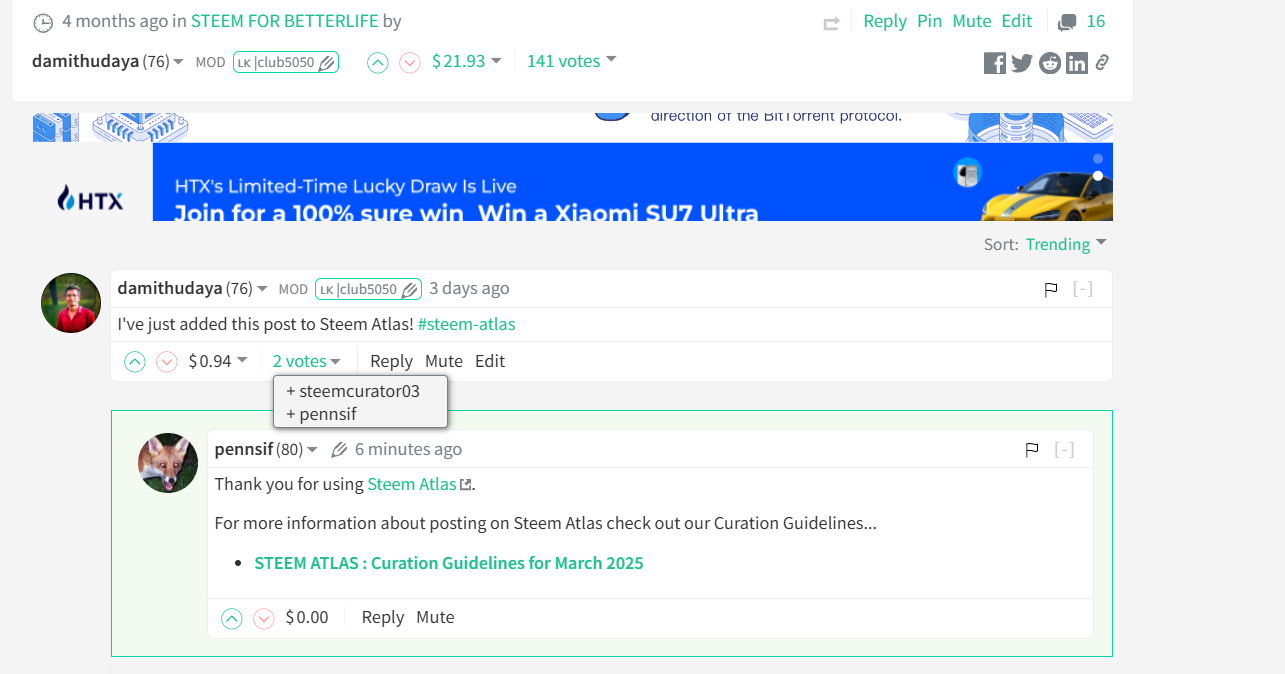Click the 3 days ago timestamp

pyautogui.click(x=469, y=288)
